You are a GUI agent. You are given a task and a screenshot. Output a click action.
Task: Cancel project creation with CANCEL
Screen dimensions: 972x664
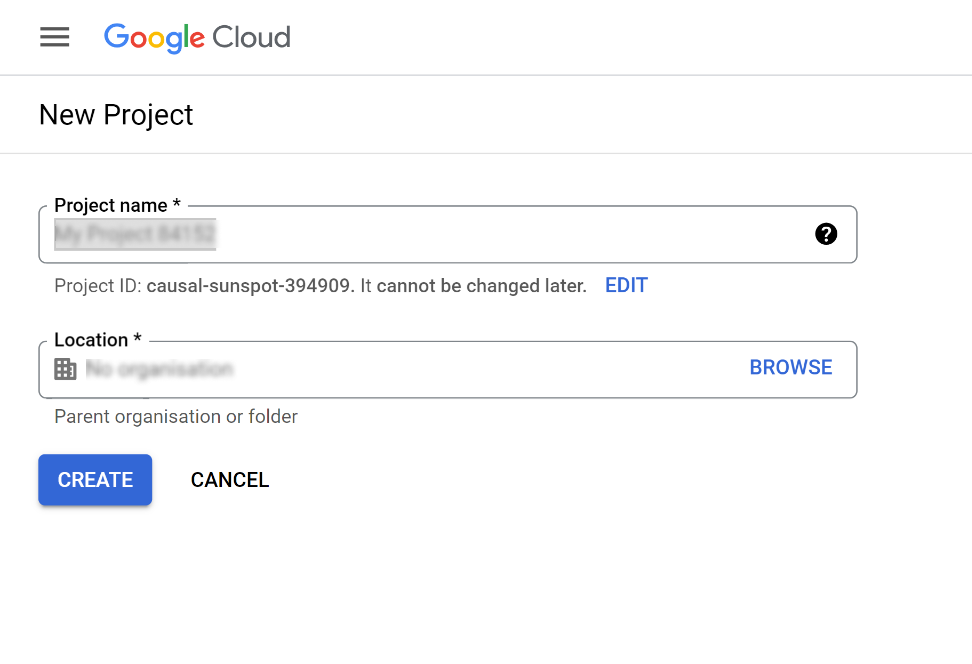[229, 480]
